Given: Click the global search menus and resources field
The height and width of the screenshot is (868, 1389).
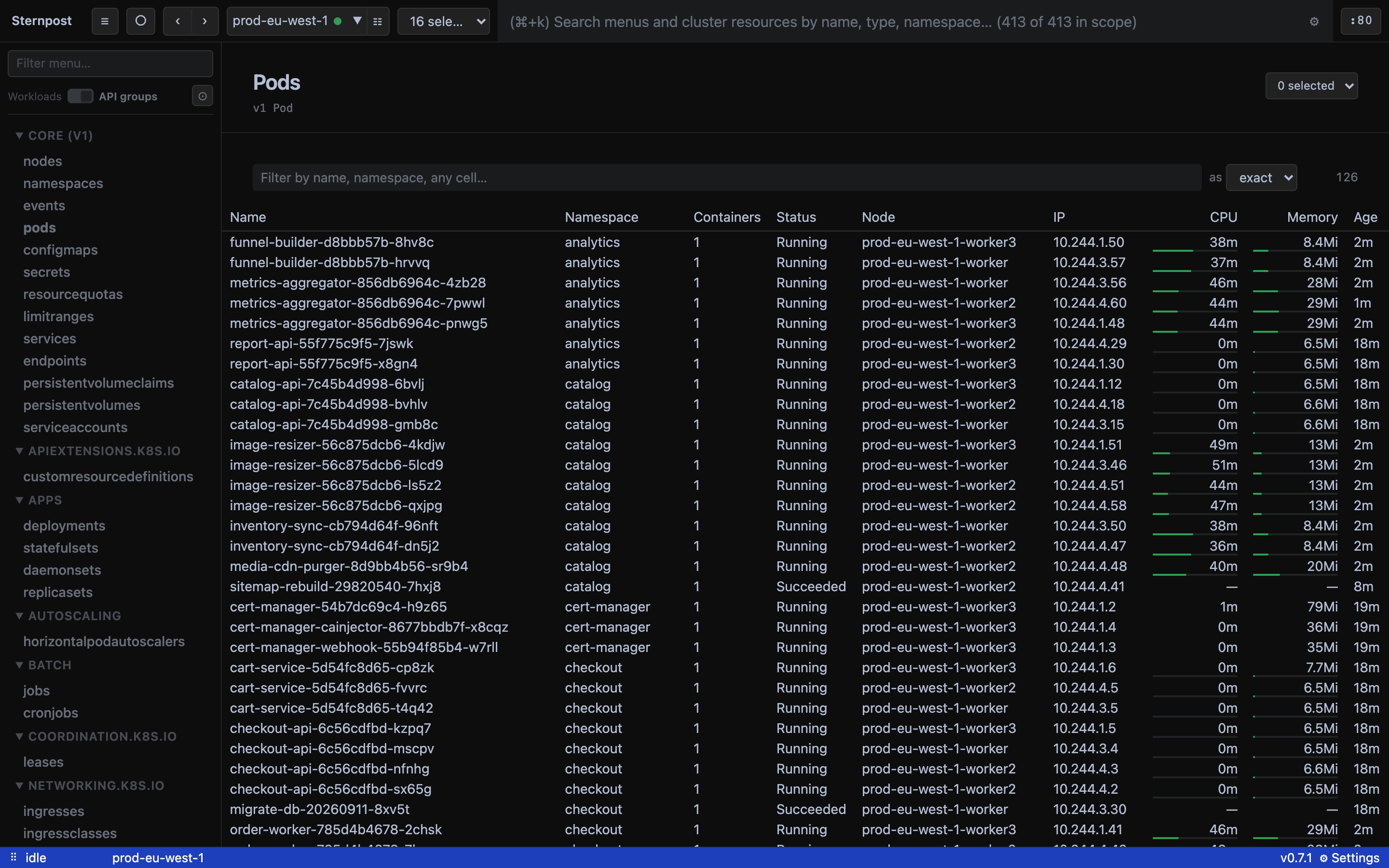Looking at the screenshot, I should click(x=901, y=21).
